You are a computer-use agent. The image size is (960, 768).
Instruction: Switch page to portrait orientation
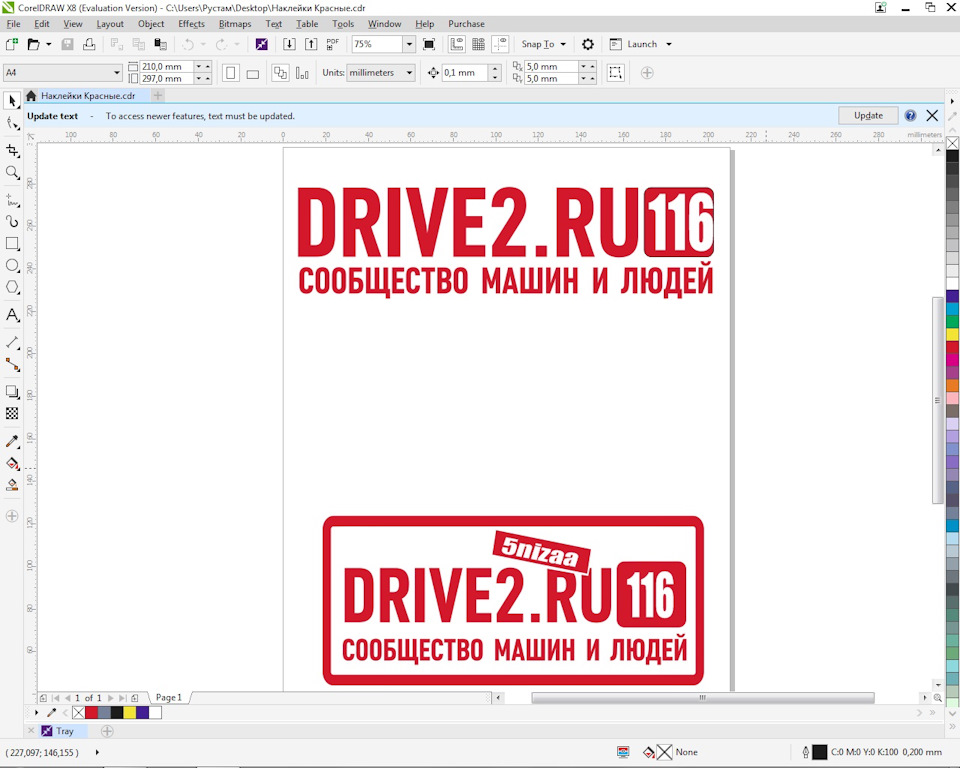coord(231,73)
